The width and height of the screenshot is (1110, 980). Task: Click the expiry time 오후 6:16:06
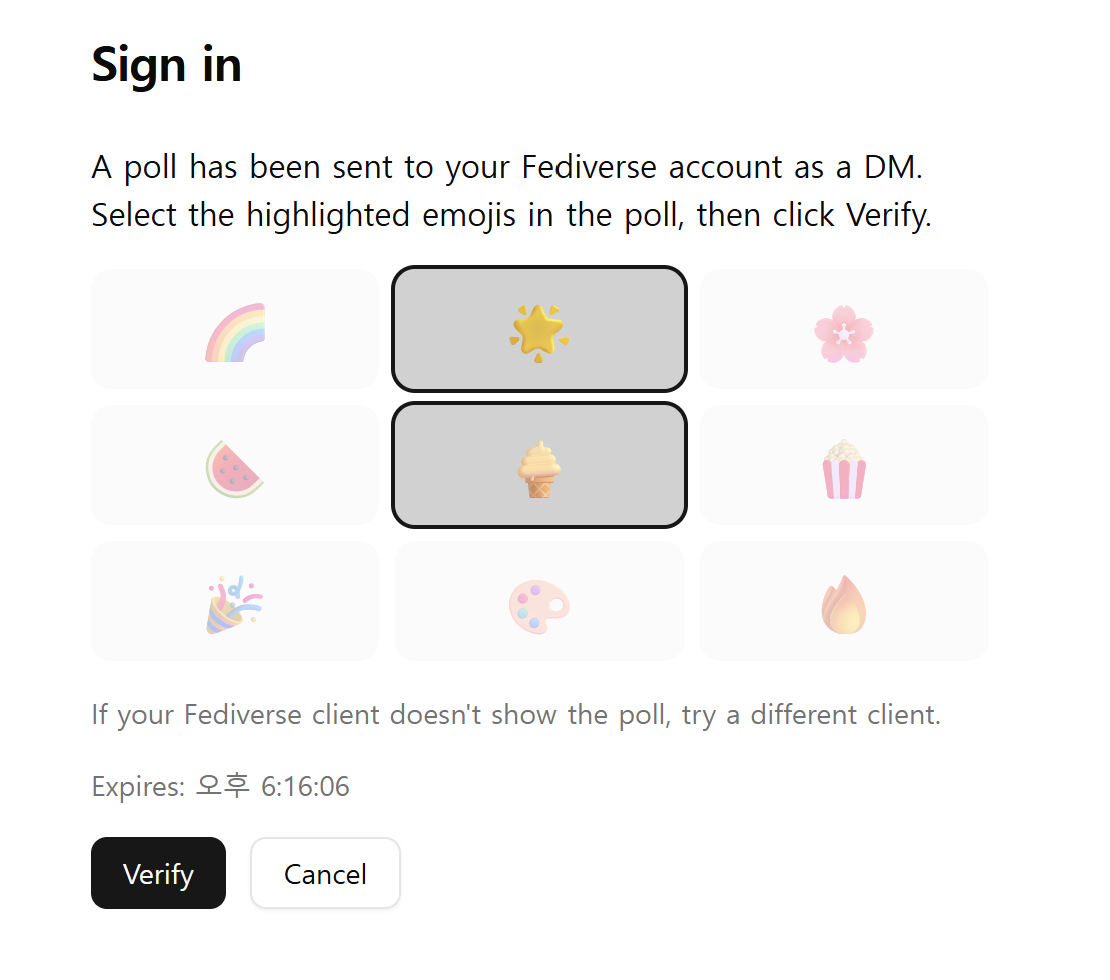(272, 787)
